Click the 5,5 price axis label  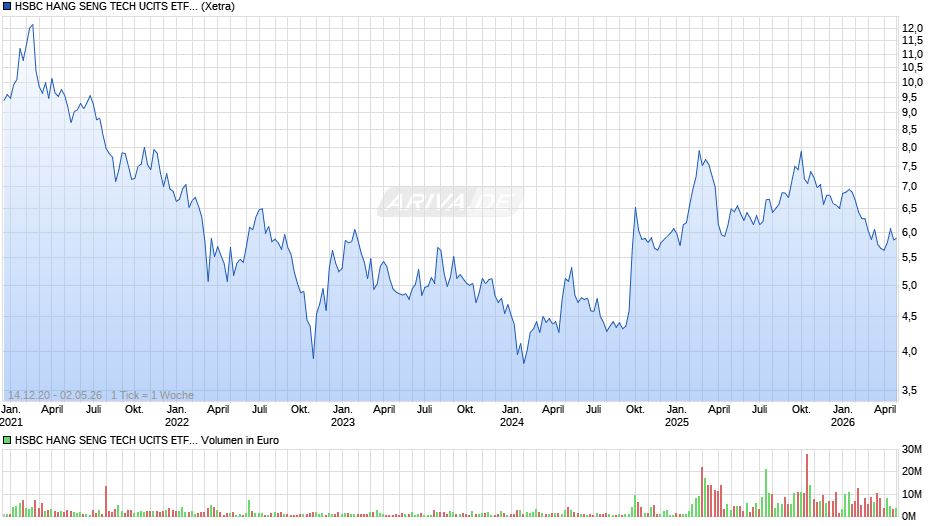909,257
